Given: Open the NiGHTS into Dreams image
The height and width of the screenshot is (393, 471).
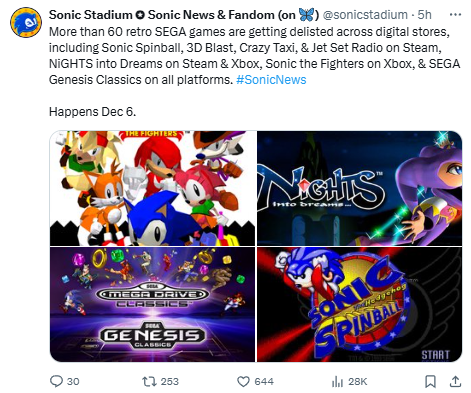Looking at the screenshot, I should point(359,188).
